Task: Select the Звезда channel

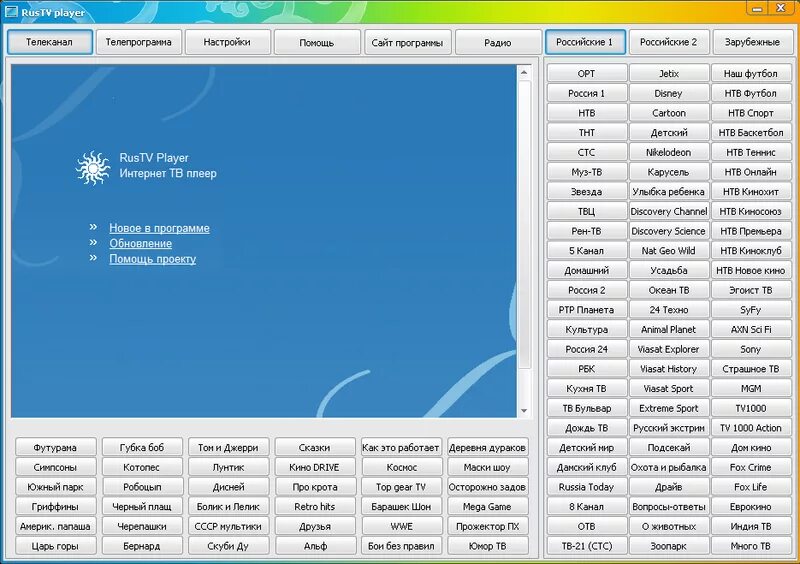Action: [586, 192]
